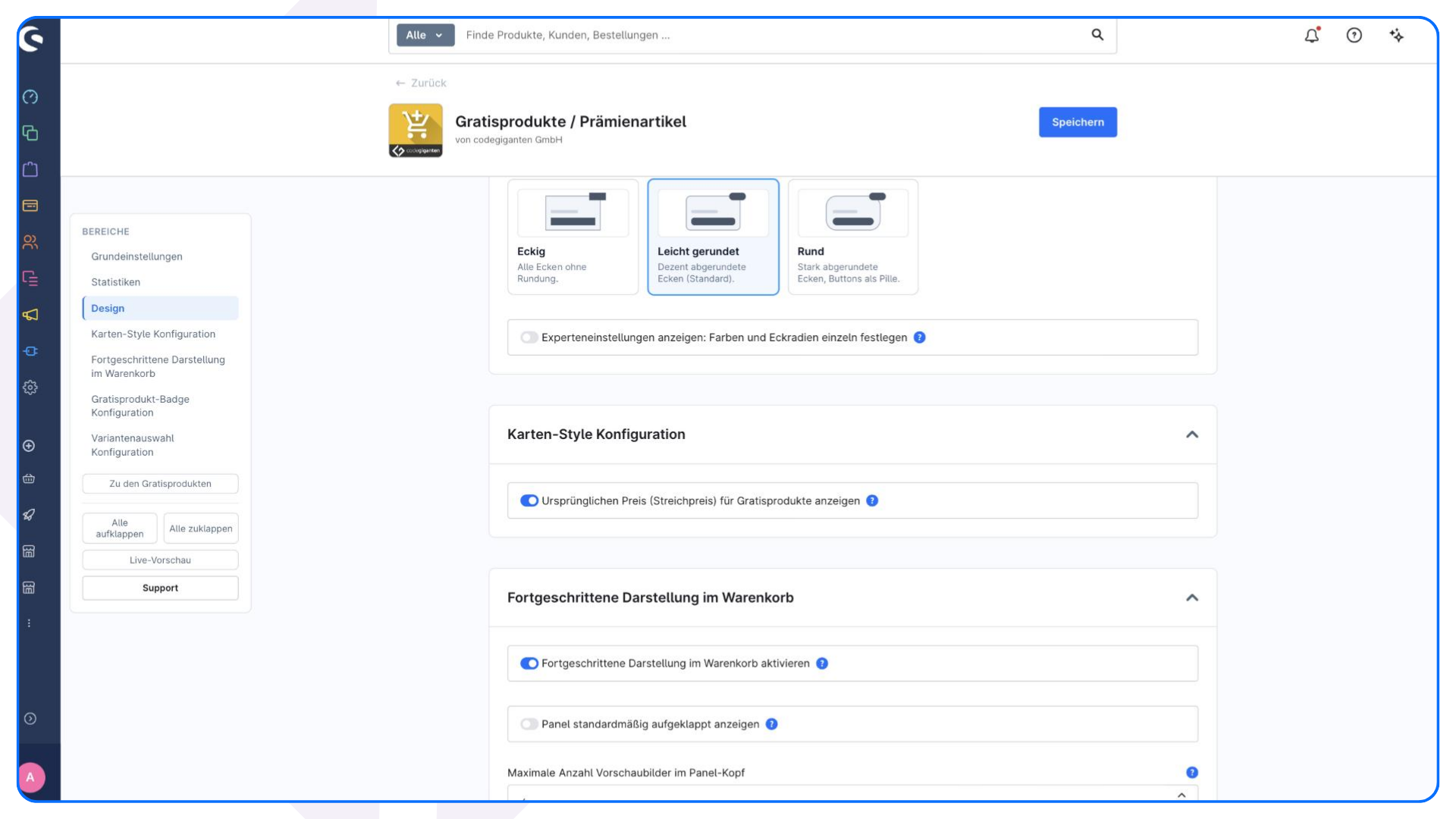The width and height of the screenshot is (1456, 819).
Task: Select the Rund corner style card
Action: [853, 237]
